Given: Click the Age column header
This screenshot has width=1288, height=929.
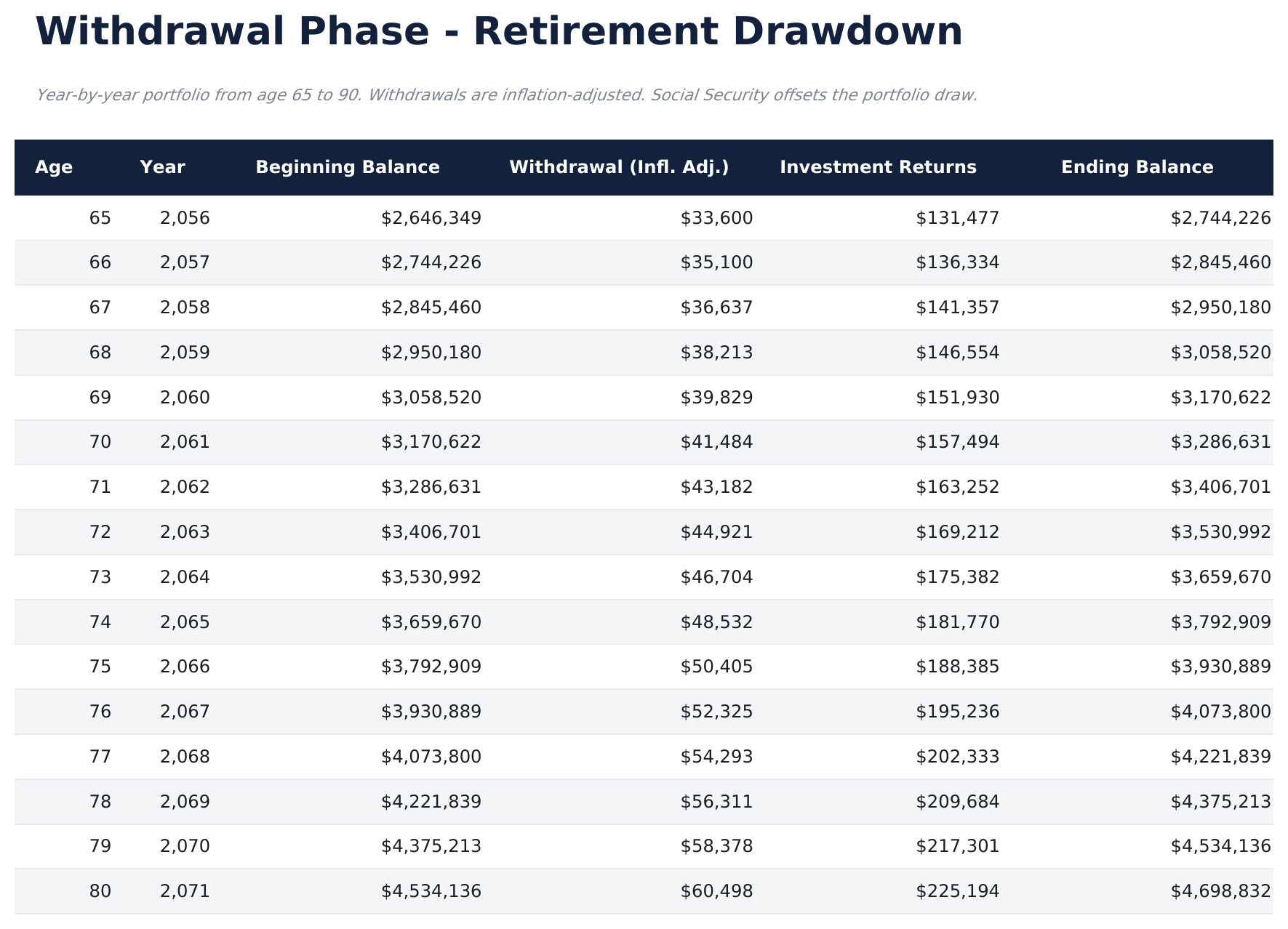Looking at the screenshot, I should pyautogui.click(x=54, y=167).
